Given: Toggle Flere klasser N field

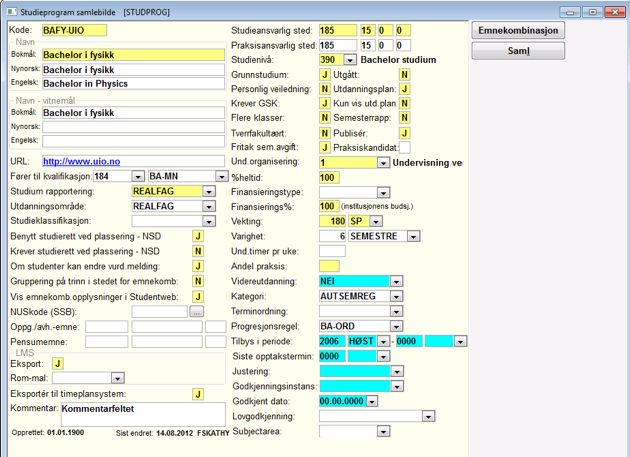Looking at the screenshot, I should (325, 118).
